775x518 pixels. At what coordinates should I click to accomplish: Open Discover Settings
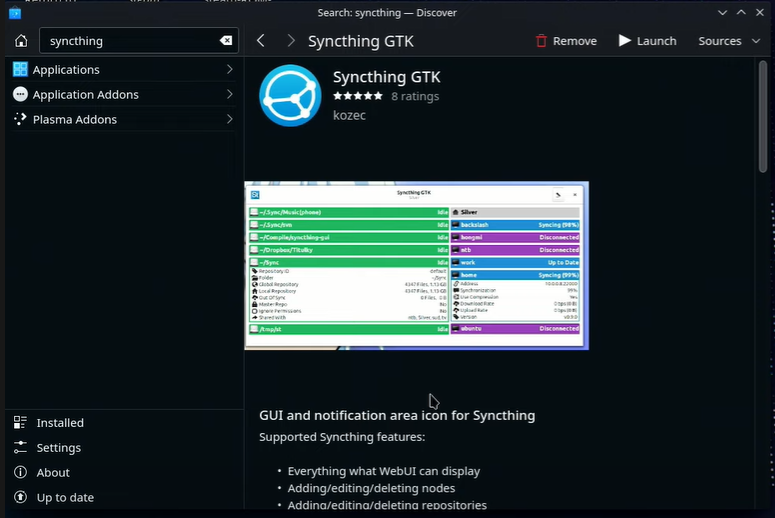click(x=125, y=447)
